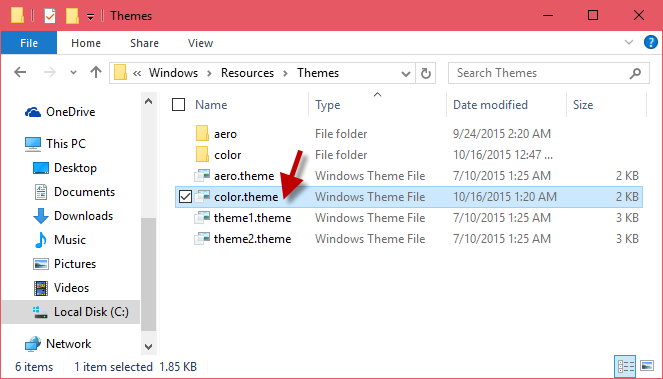This screenshot has height=379, width=663.
Task: Click the color.theme file icon
Action: [202, 197]
